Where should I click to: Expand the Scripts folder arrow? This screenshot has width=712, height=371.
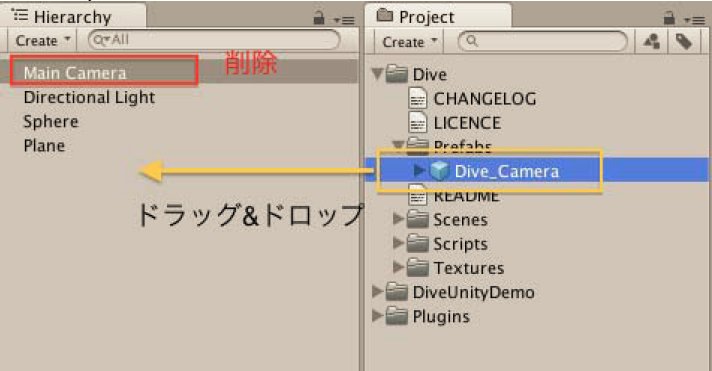398,243
